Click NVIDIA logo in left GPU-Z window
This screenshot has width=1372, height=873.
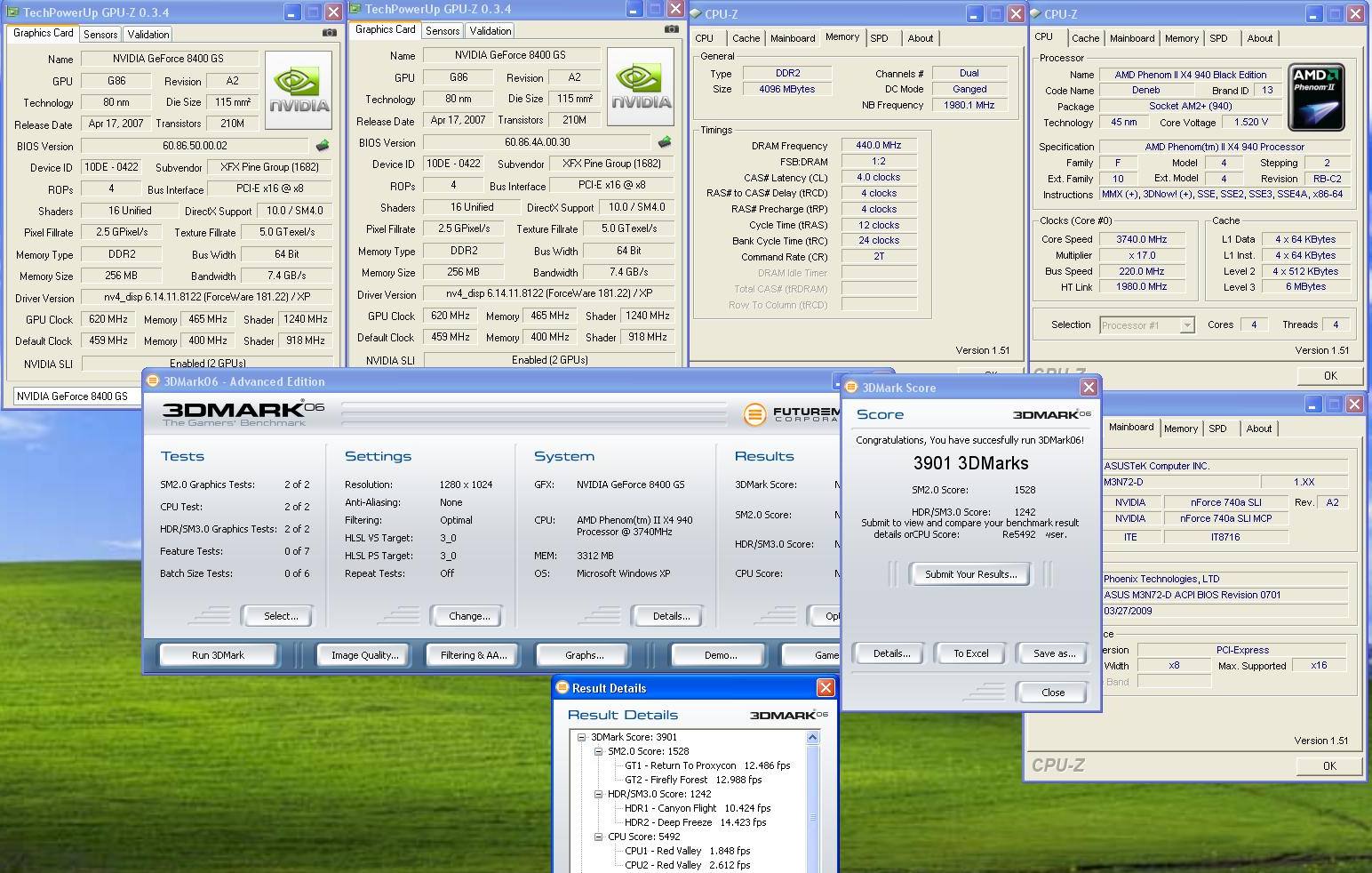coord(299,90)
